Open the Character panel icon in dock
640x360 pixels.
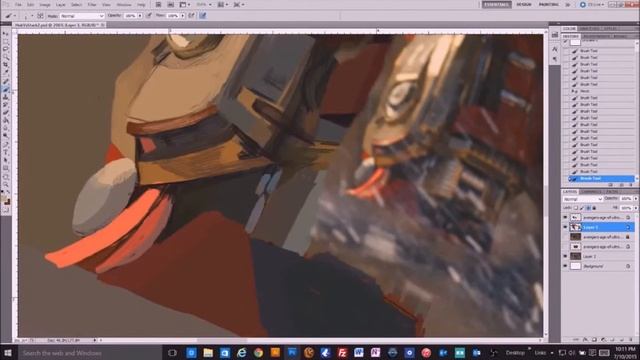coord(555,49)
